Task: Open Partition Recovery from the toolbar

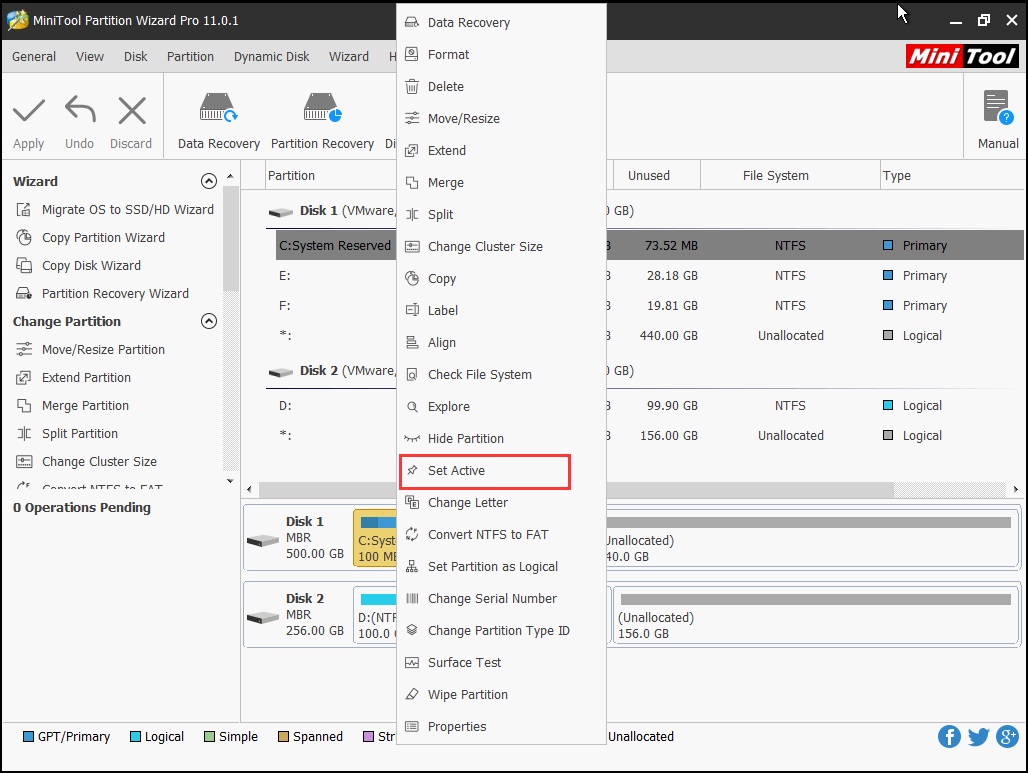Action: (322, 121)
